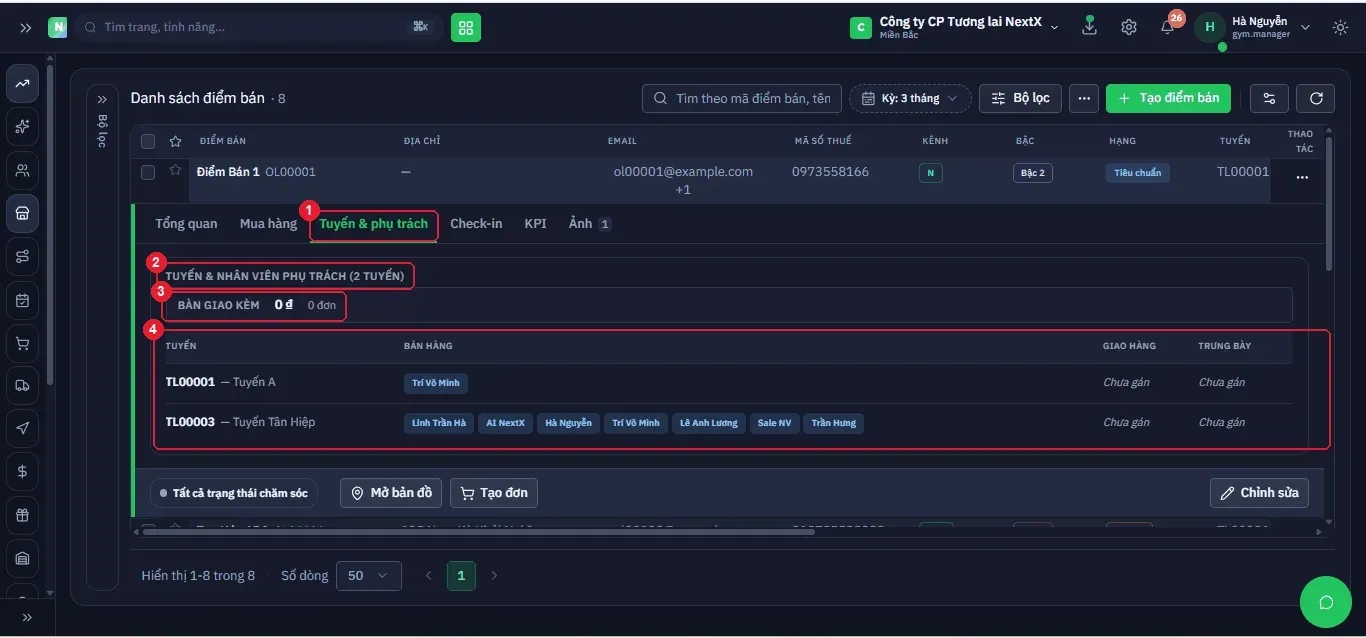Switch to the KPI tab

tap(536, 224)
